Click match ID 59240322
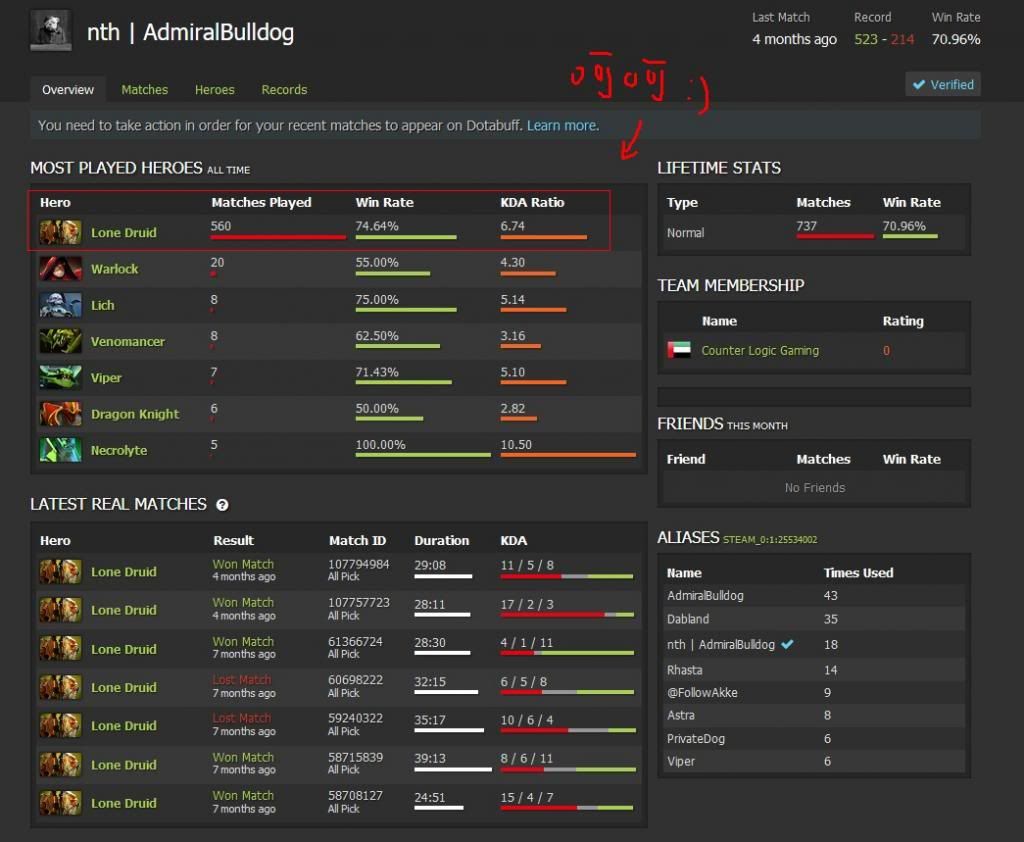The image size is (1024, 842). point(355,718)
